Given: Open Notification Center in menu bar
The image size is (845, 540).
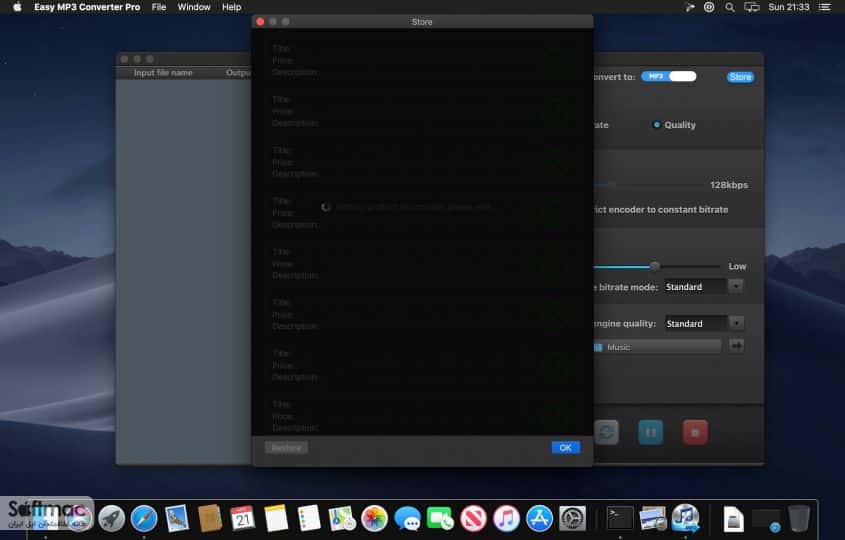Looking at the screenshot, I should [825, 7].
